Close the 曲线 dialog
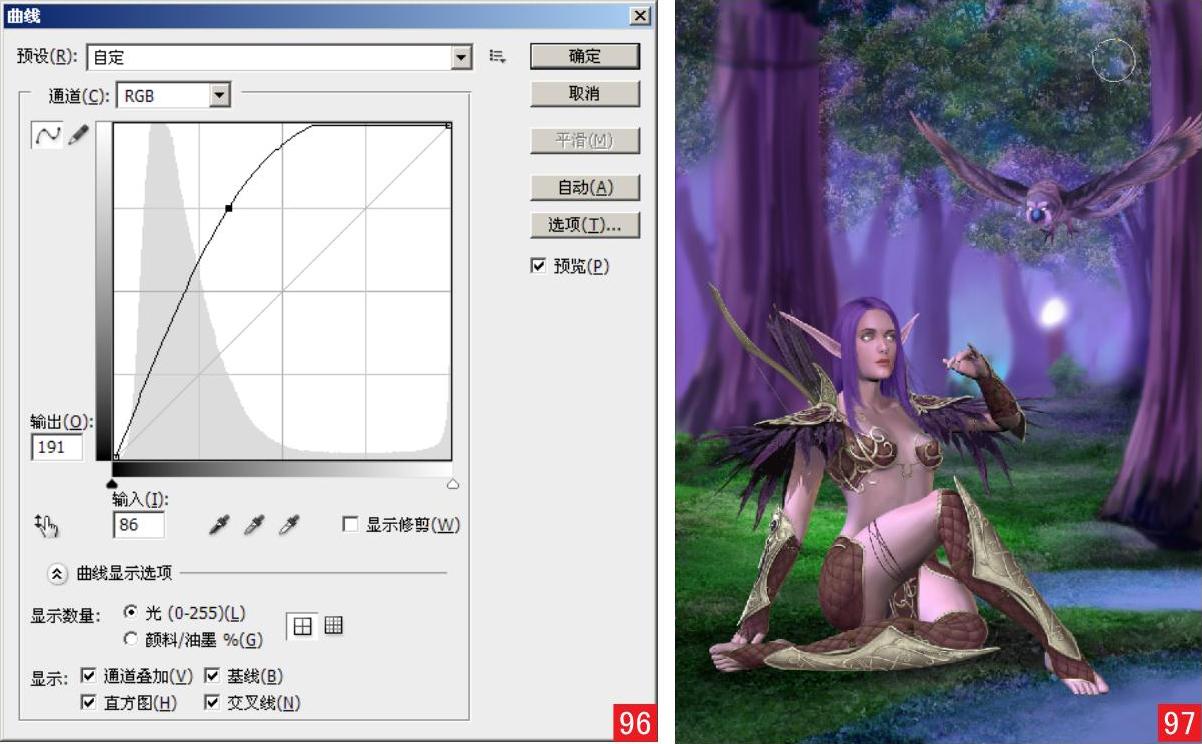The height and width of the screenshot is (744, 1202). click(640, 16)
